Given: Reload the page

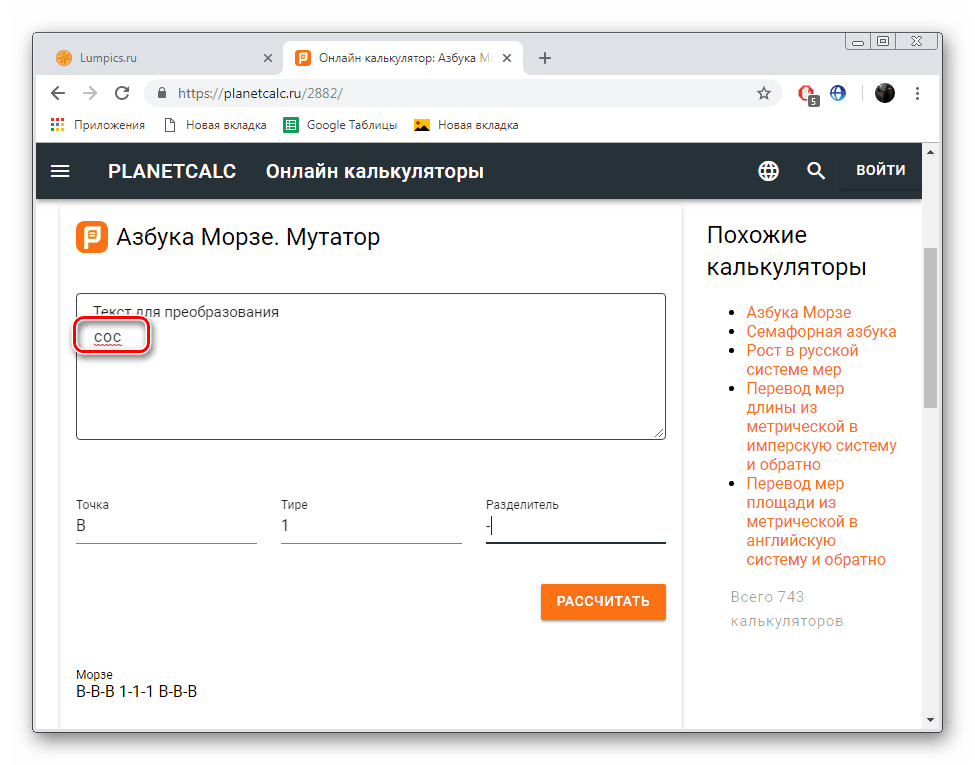Looking at the screenshot, I should (122, 93).
